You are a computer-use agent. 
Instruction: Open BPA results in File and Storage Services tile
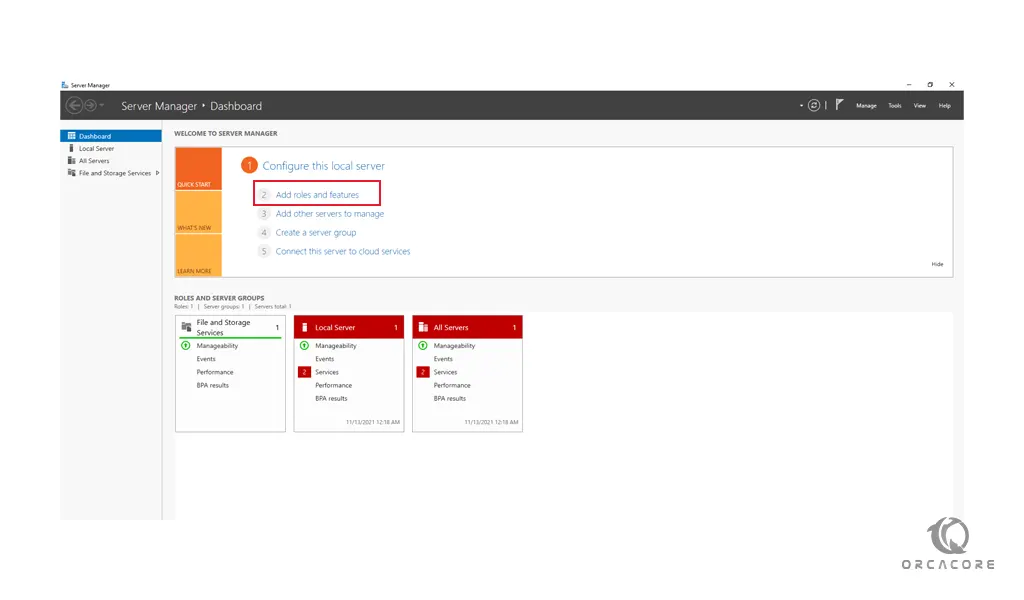(212, 385)
